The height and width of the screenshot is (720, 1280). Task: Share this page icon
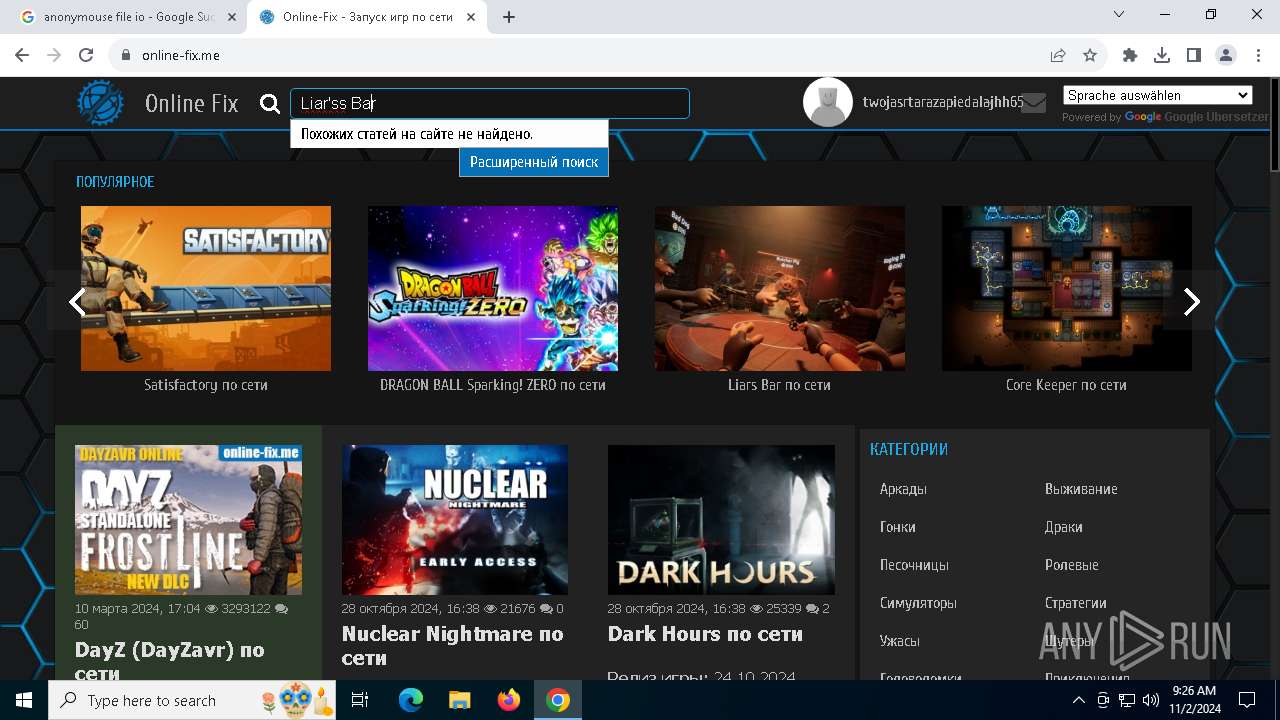(x=1058, y=55)
